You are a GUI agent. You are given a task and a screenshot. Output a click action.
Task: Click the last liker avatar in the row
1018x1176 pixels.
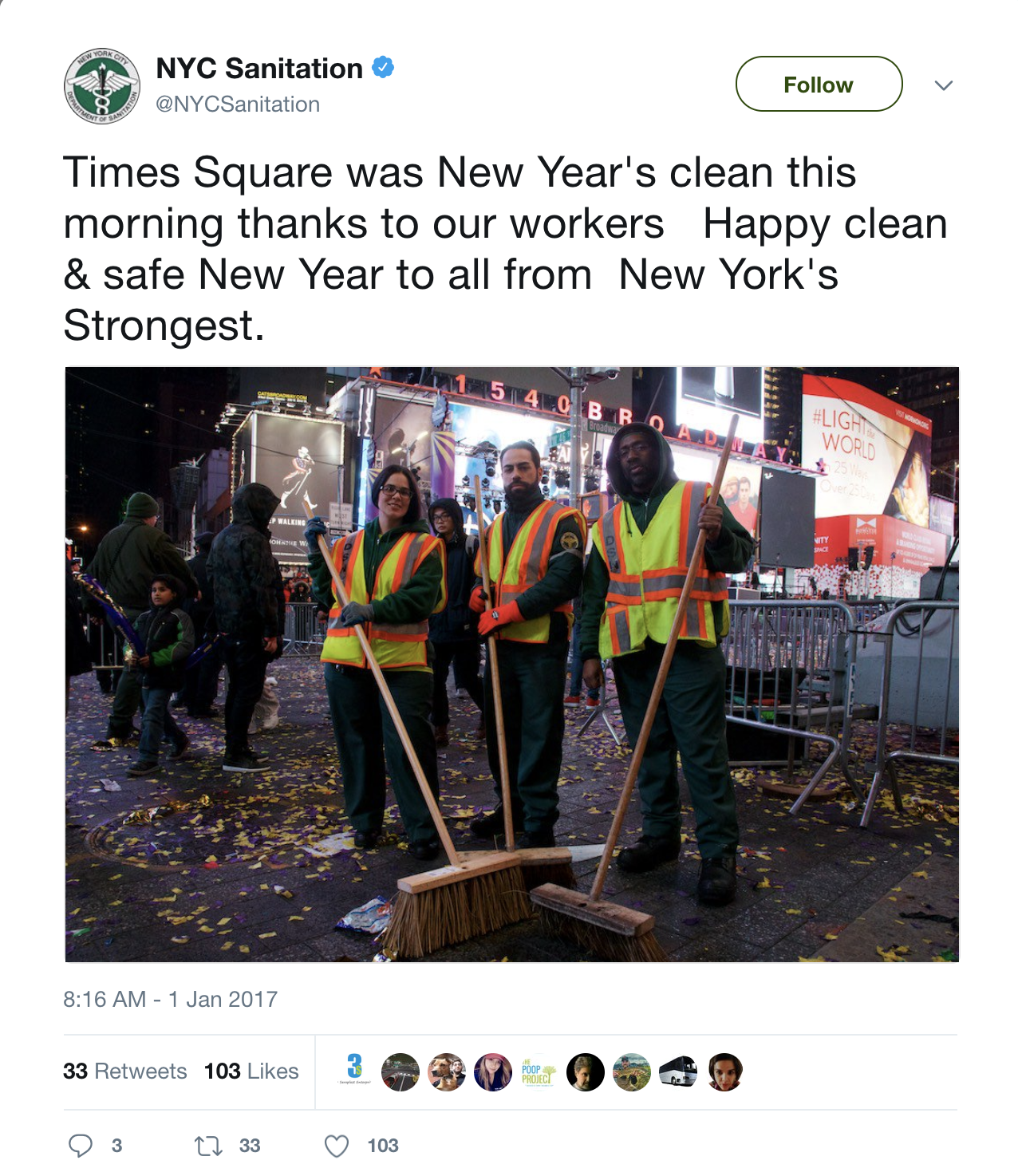pos(724,1072)
